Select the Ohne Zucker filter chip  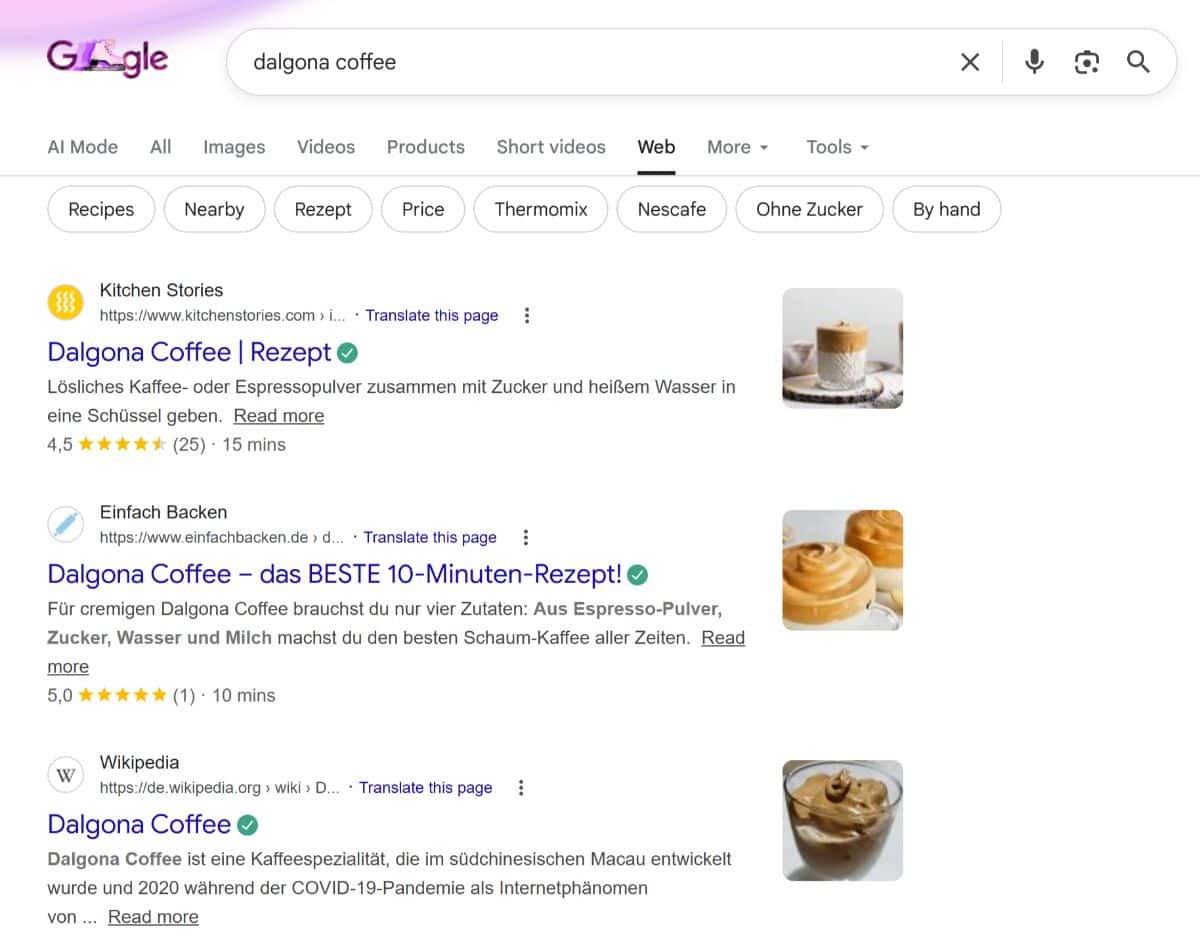[x=808, y=209]
